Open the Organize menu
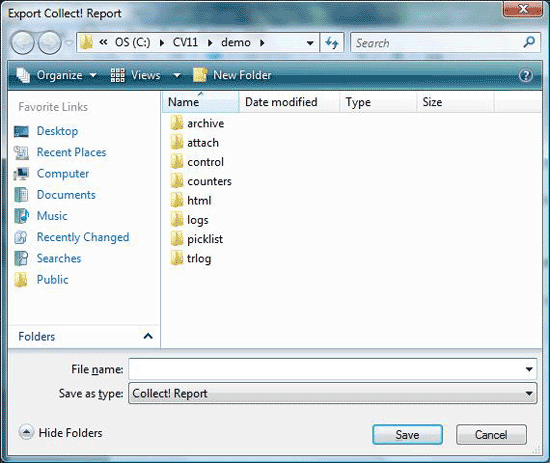 click(56, 75)
